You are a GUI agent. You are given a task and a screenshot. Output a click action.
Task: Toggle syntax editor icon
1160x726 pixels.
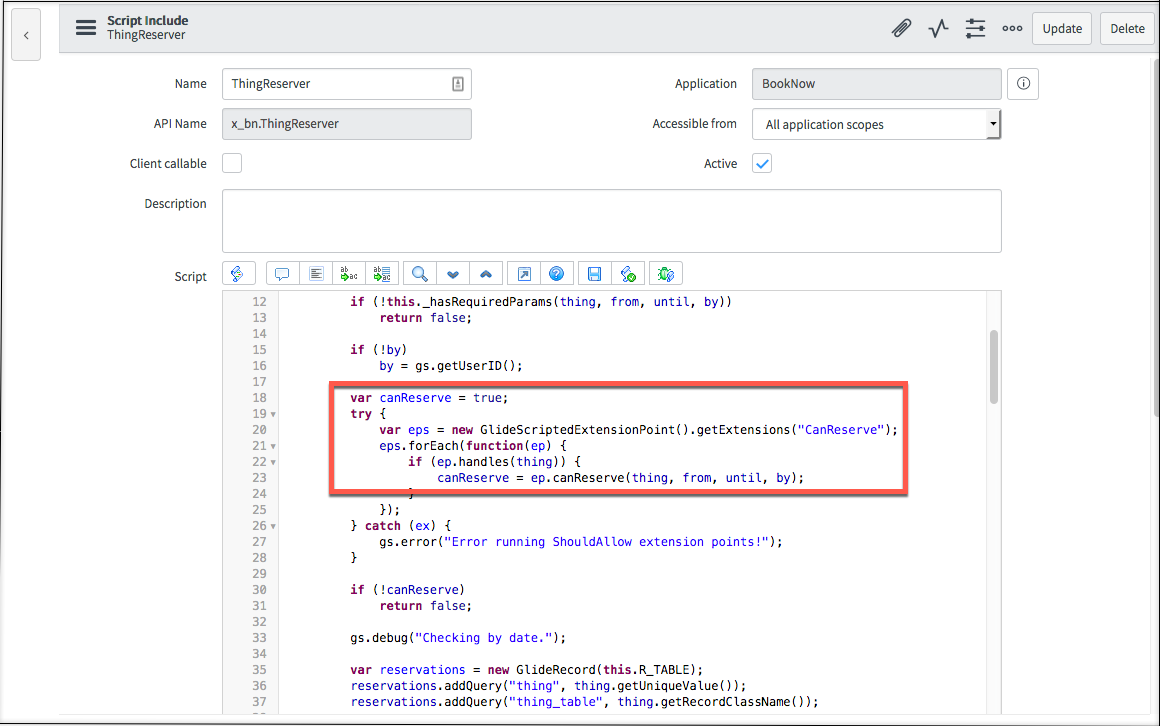pos(238,274)
